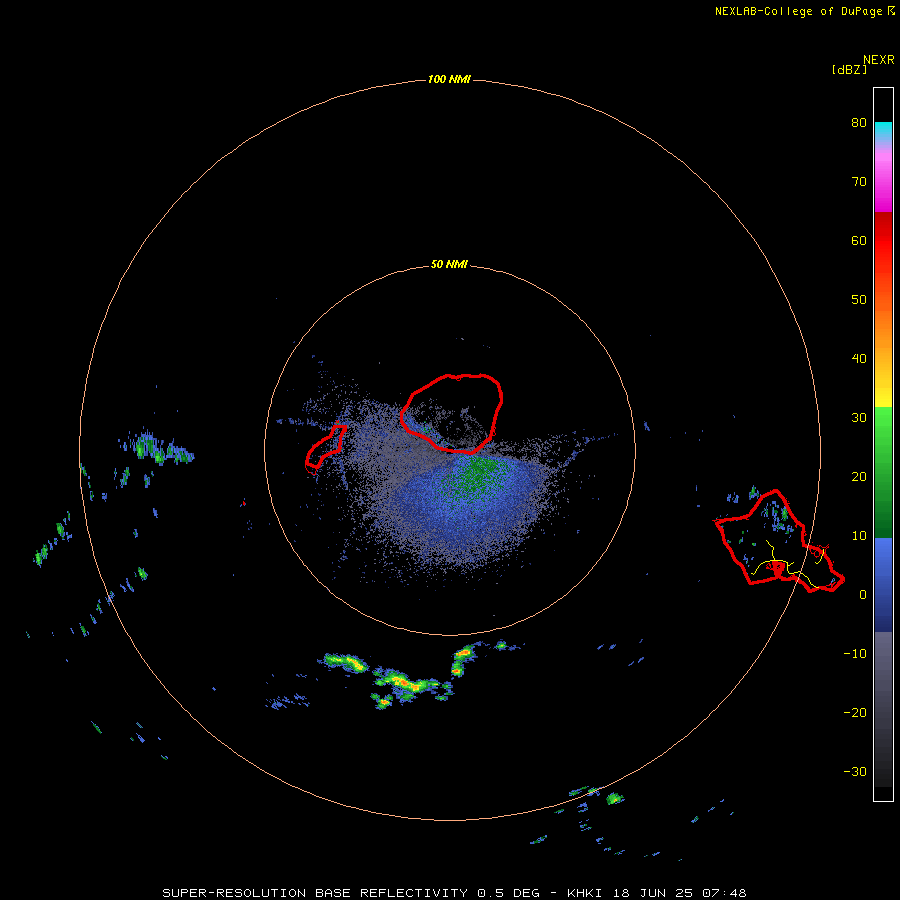Click the 20 value on dBZ scale

(x=859, y=477)
